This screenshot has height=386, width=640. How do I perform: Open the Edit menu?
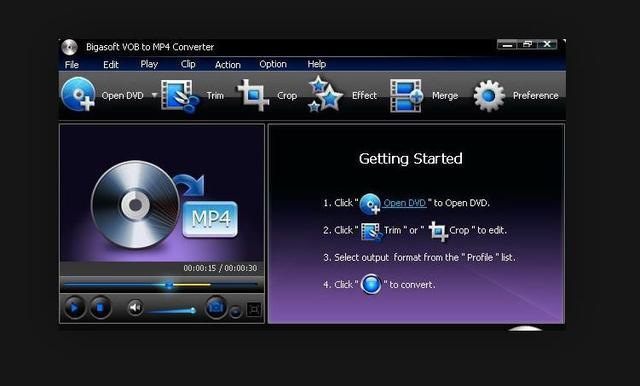(111, 64)
